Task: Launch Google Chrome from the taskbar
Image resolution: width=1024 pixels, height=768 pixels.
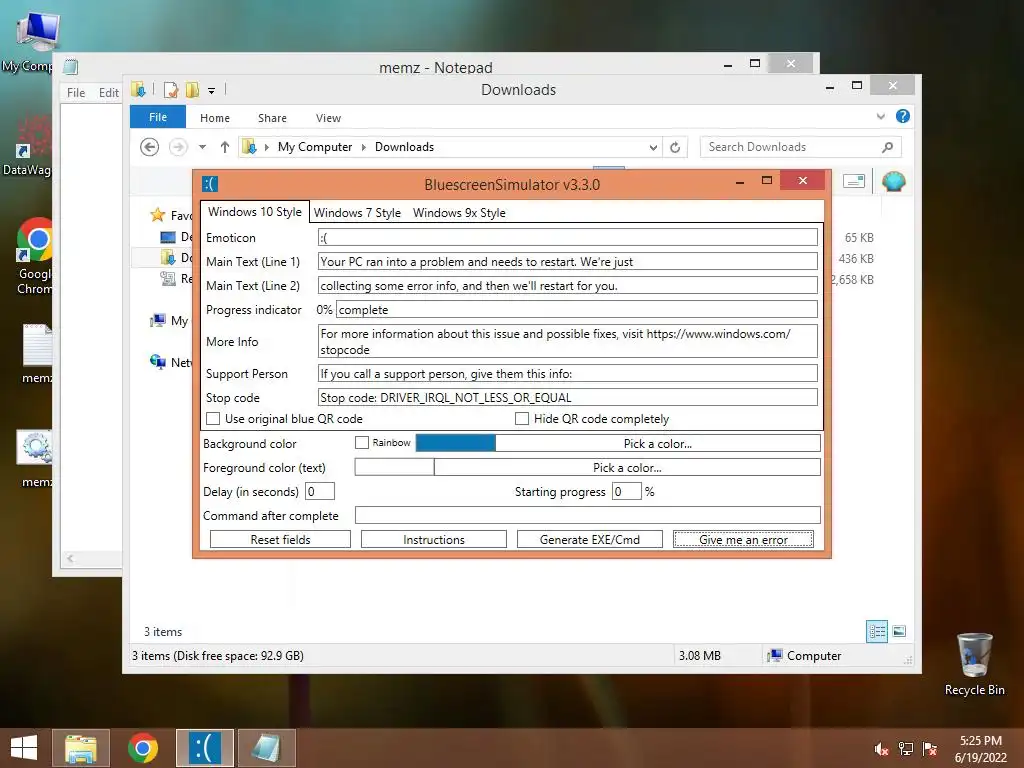Action: (x=143, y=748)
